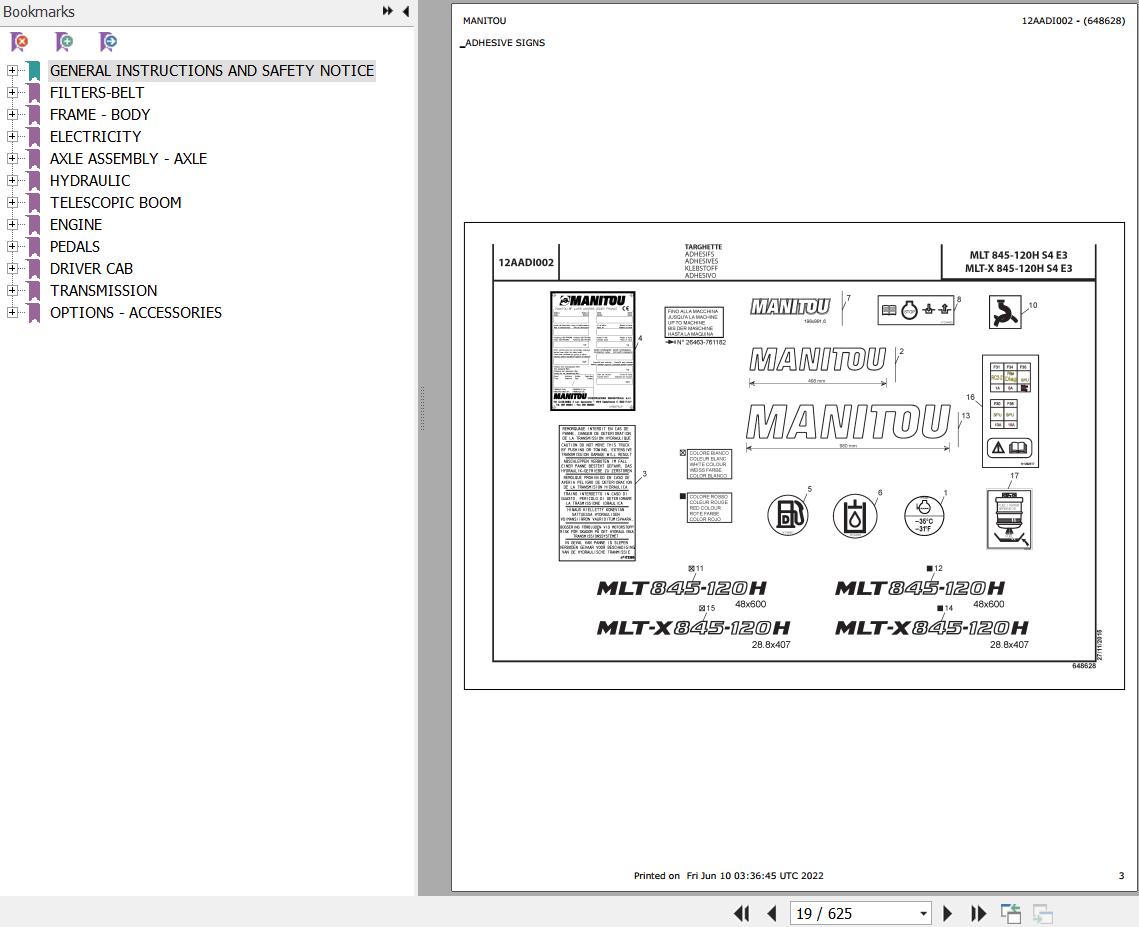Viewport: 1139px width, 927px height.
Task: Jump to the TRANSMISSION bookmark
Action: coord(103,291)
